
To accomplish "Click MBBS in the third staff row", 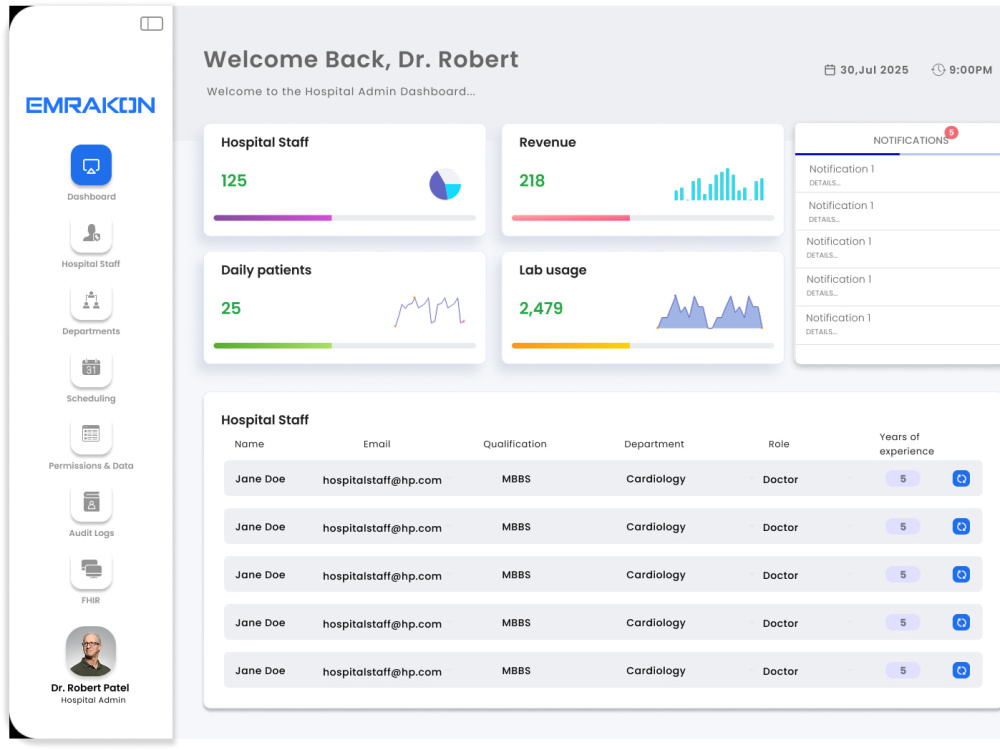I will point(516,575).
